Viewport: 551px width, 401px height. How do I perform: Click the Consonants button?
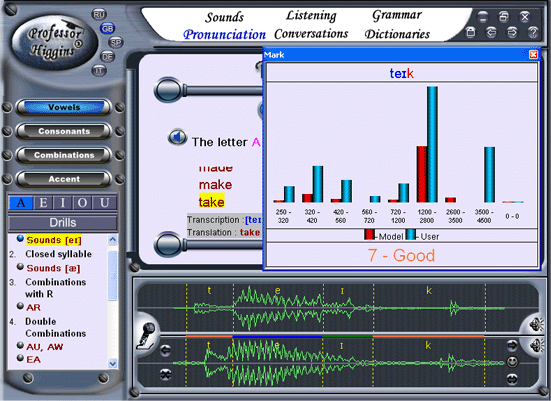(64, 131)
